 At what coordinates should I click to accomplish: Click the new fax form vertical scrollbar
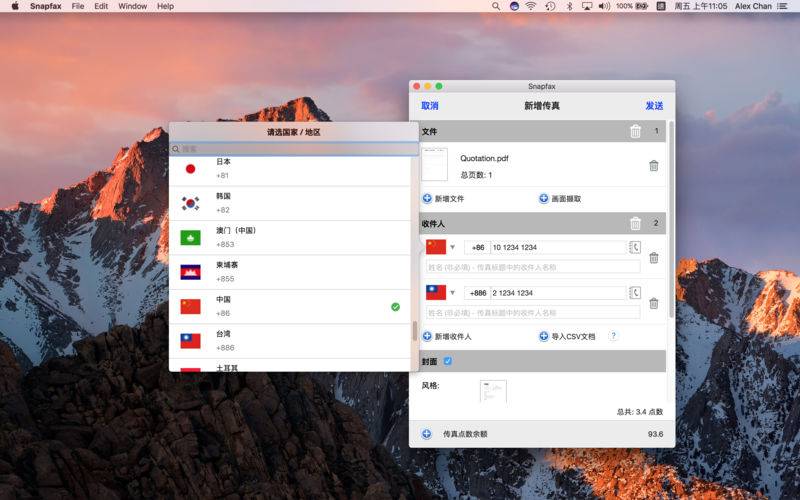tap(670, 219)
